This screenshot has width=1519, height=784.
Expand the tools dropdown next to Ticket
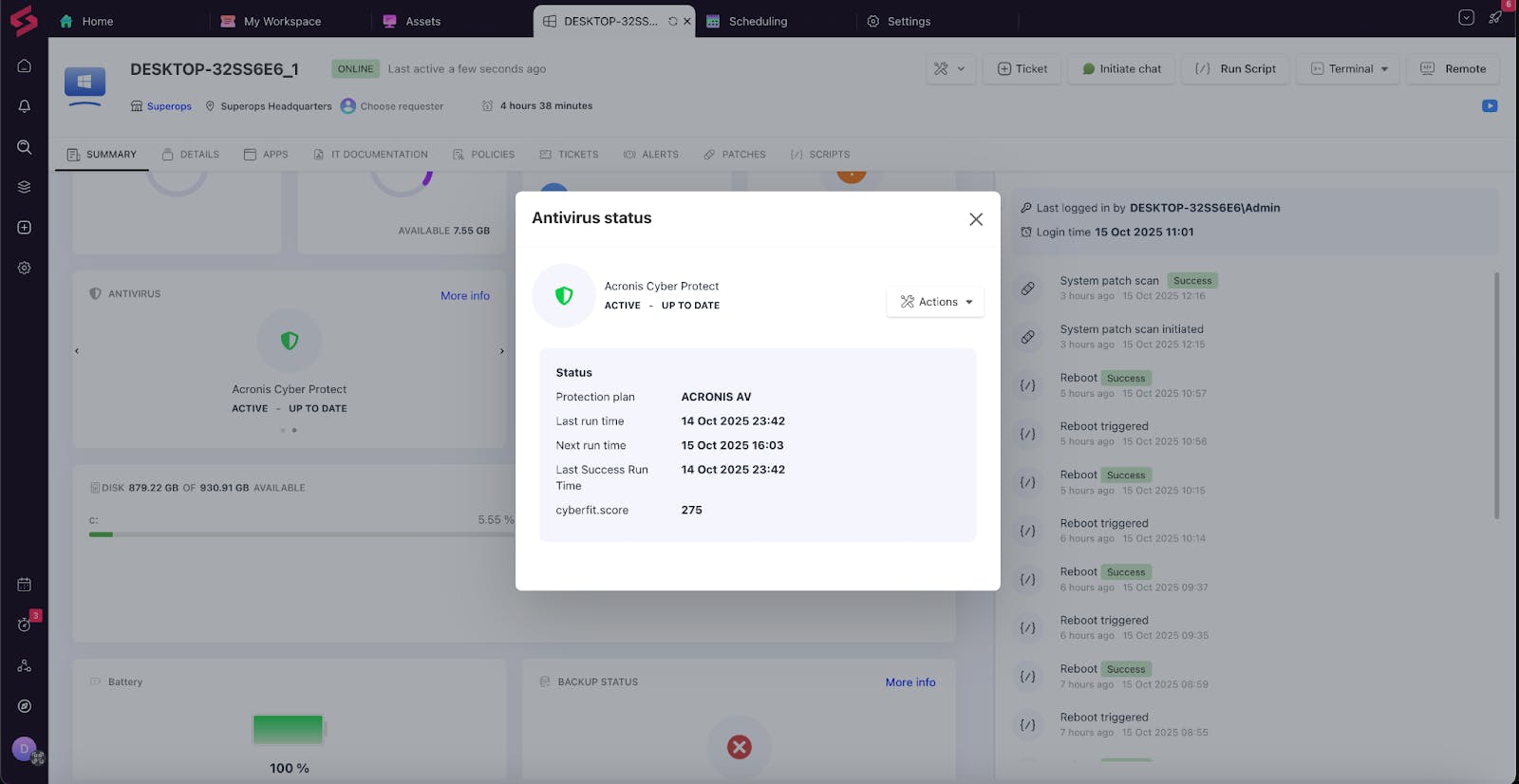(949, 68)
